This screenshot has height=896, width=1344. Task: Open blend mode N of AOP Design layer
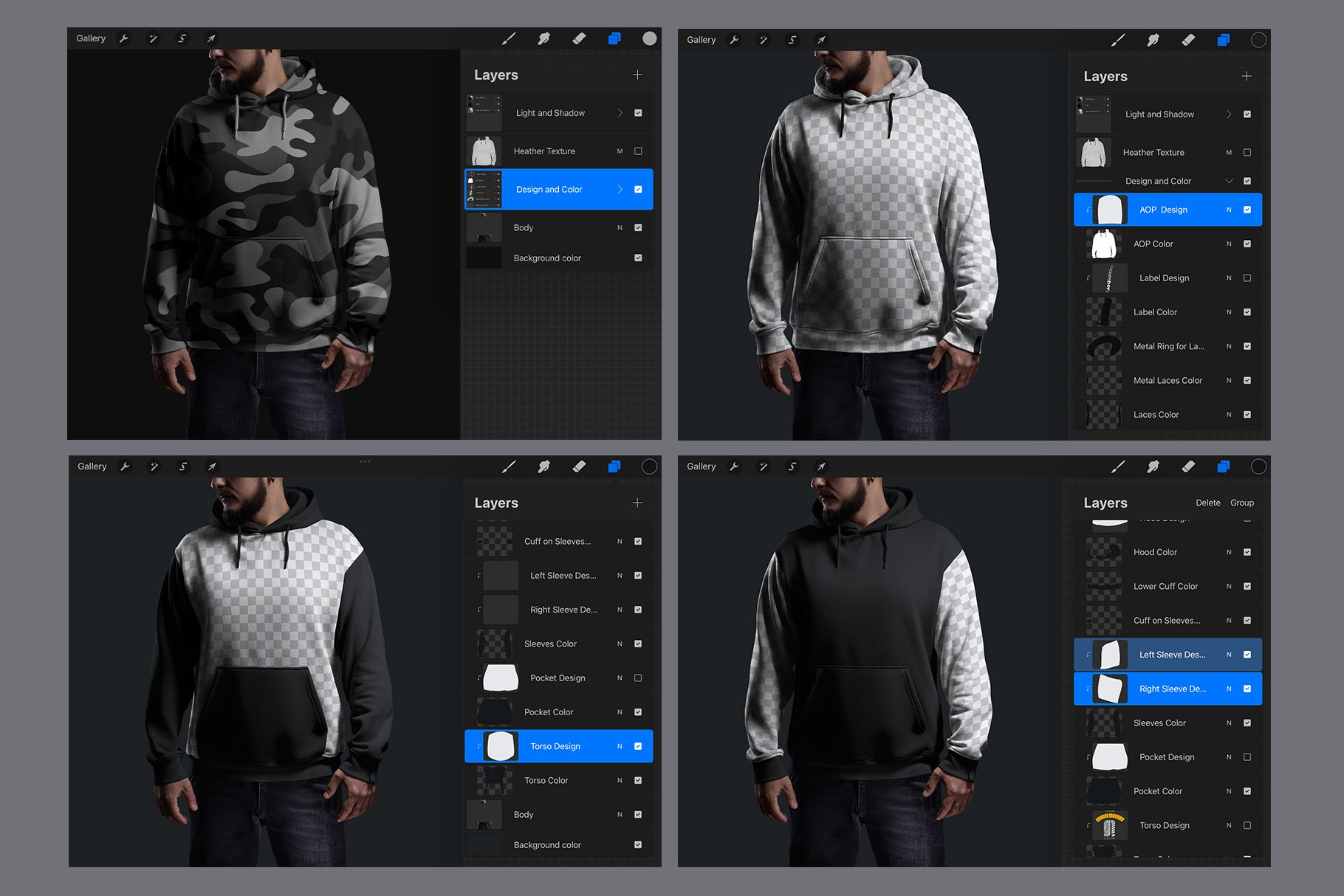[x=1229, y=210]
